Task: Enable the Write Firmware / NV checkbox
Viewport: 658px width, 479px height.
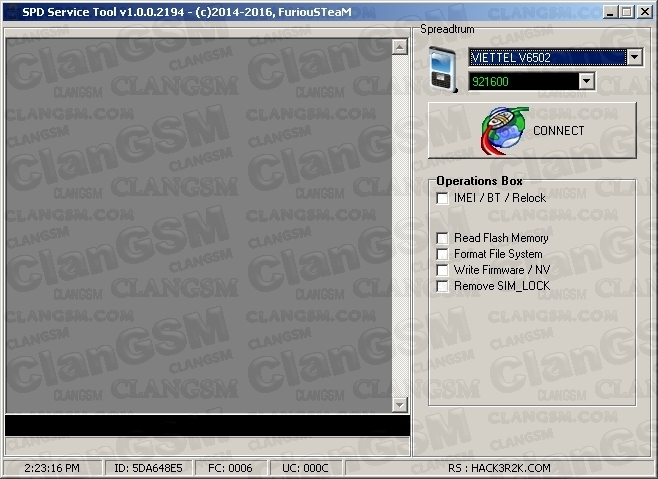Action: [x=442, y=270]
